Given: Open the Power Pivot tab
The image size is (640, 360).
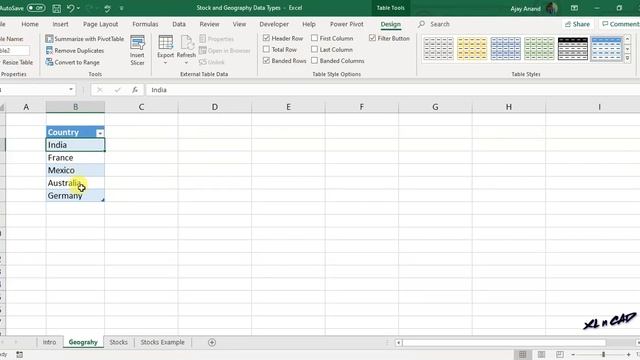Looking at the screenshot, I should coord(347,24).
